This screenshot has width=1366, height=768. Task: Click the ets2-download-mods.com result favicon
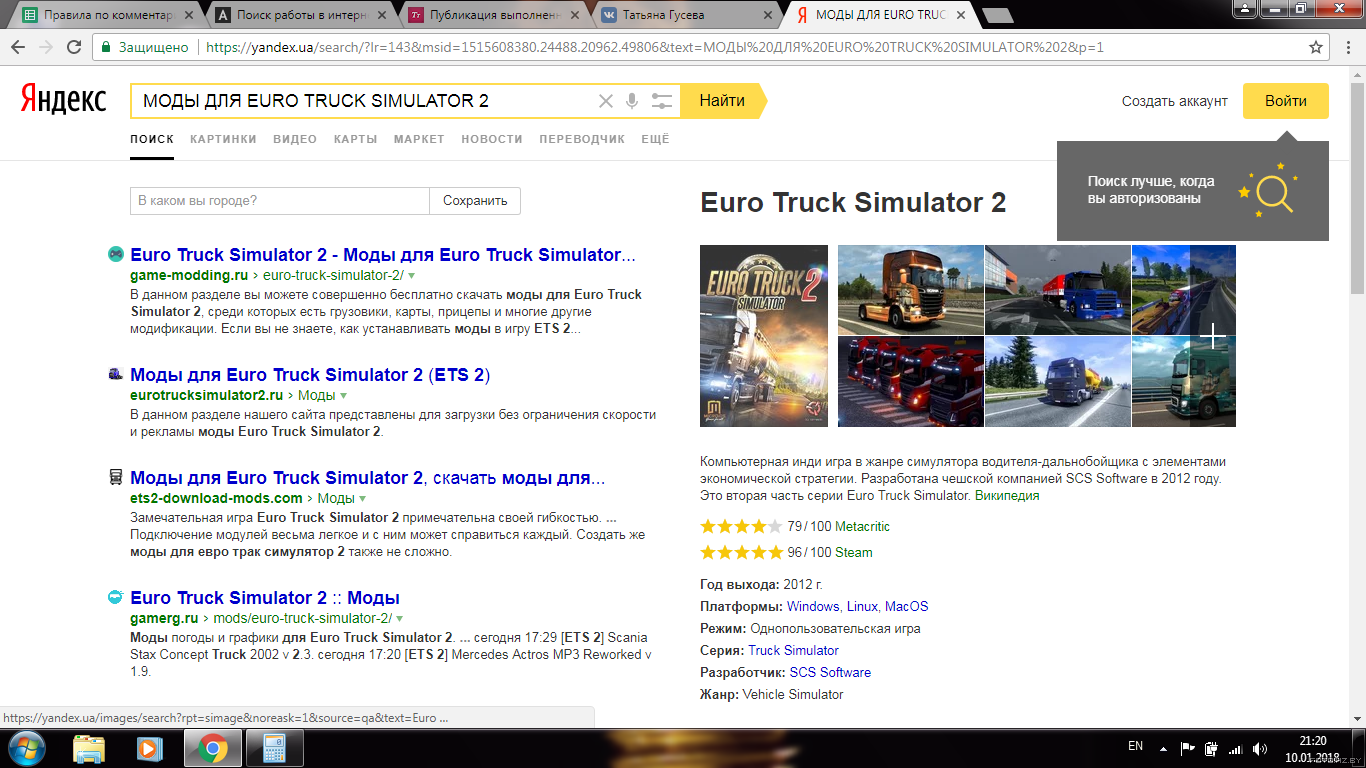(x=116, y=477)
